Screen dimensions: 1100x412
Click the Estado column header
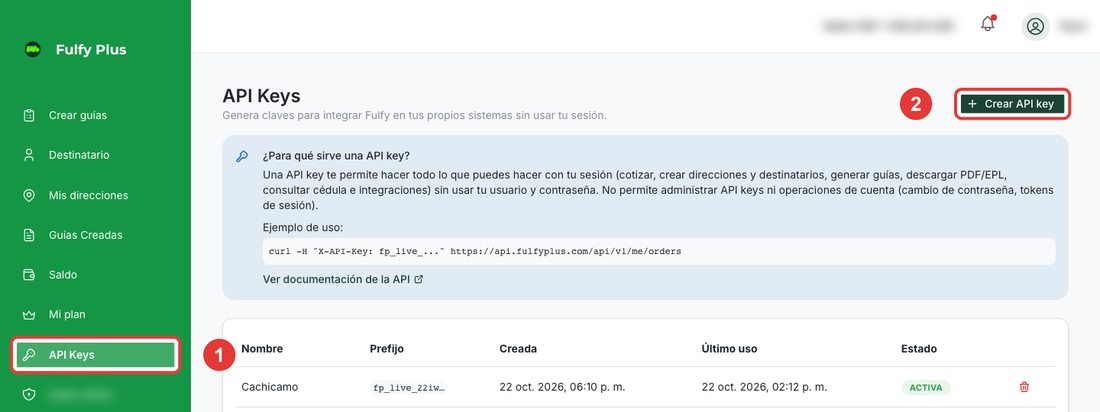click(x=918, y=348)
